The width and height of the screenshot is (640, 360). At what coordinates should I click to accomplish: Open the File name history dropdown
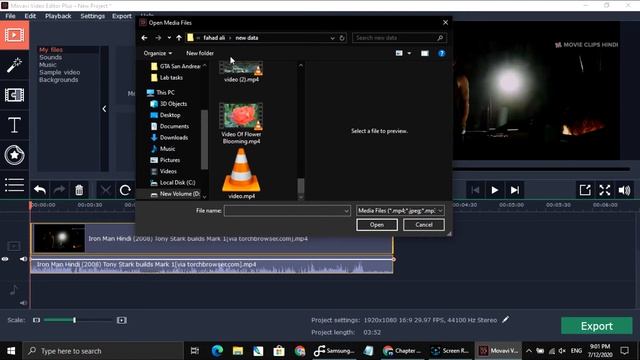tap(346, 211)
